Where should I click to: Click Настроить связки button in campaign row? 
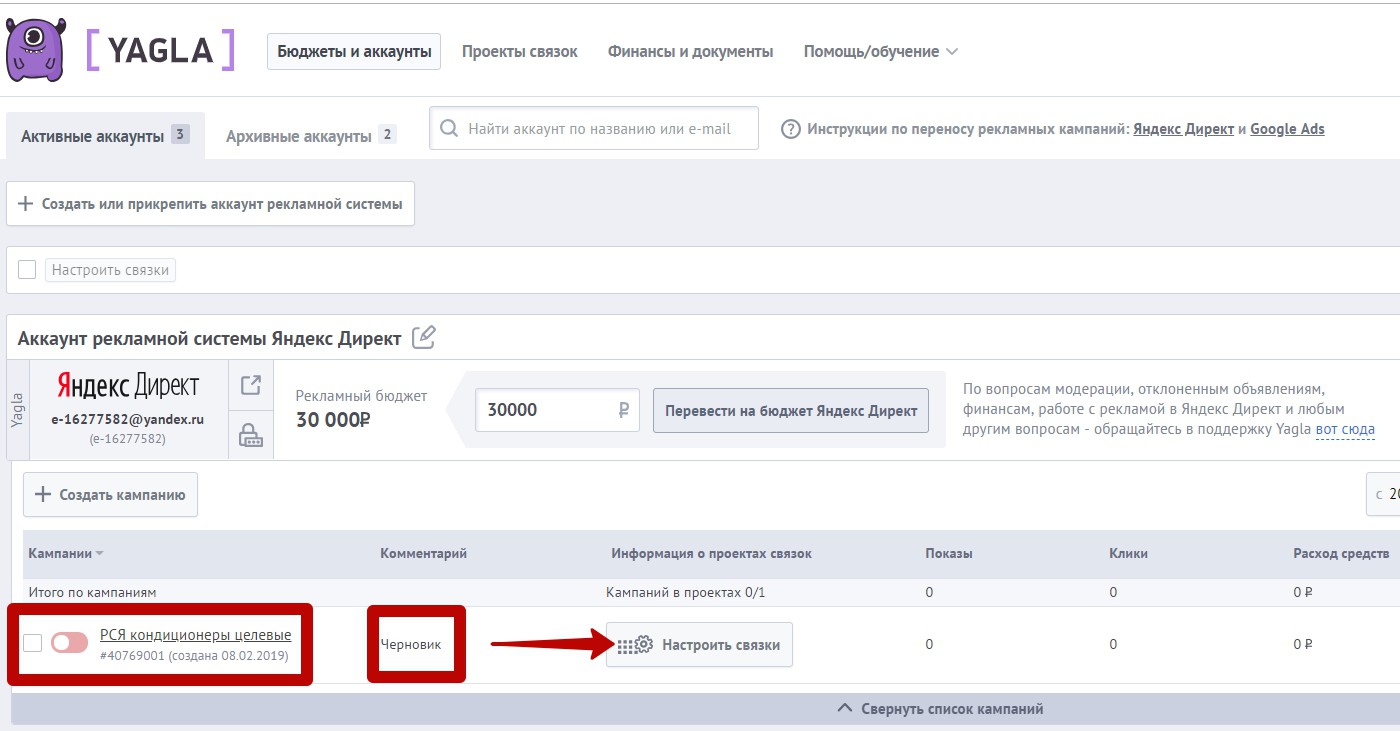(x=699, y=645)
